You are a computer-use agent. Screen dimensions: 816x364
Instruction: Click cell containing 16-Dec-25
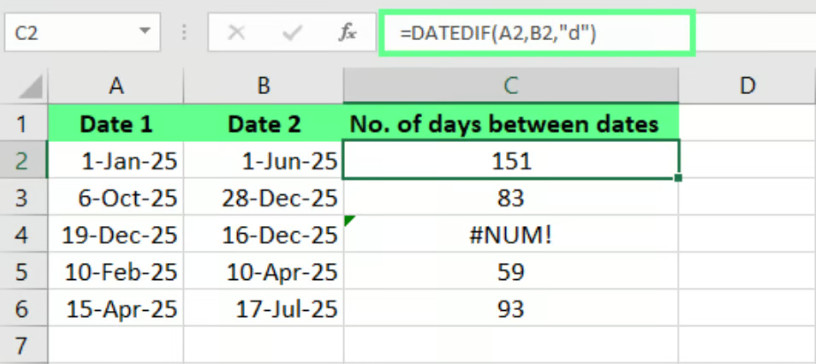264,235
